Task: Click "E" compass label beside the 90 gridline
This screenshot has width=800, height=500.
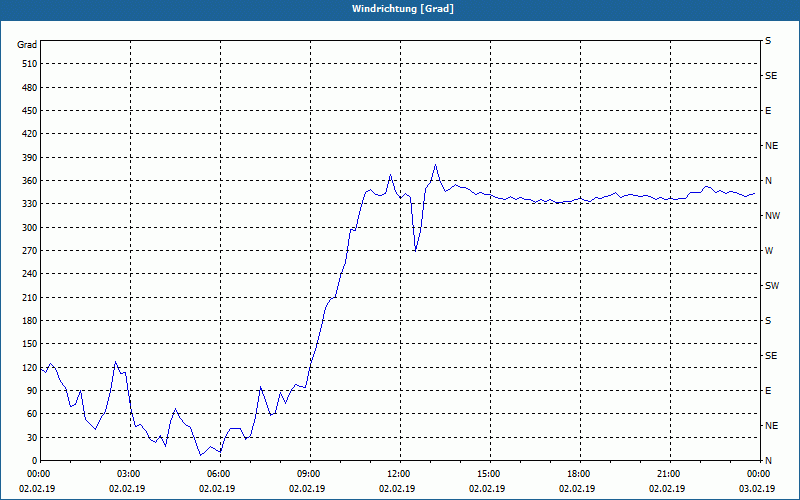Action: pos(768,391)
